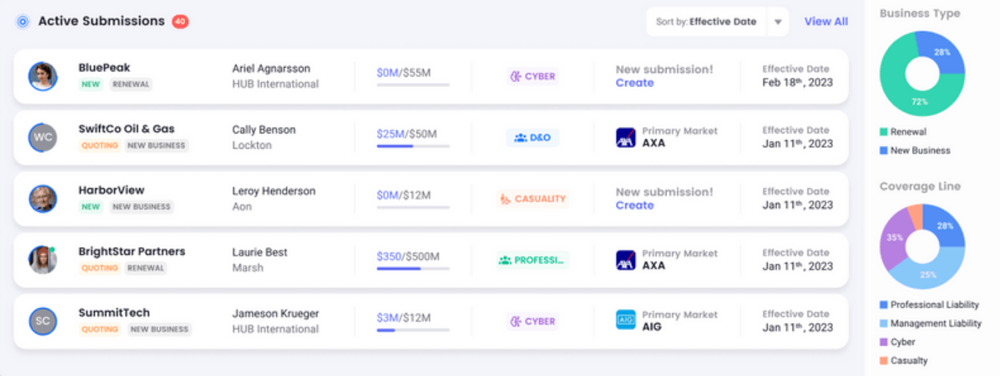Click the Casualty legend color swatch
The image size is (1000, 376).
coord(883,361)
